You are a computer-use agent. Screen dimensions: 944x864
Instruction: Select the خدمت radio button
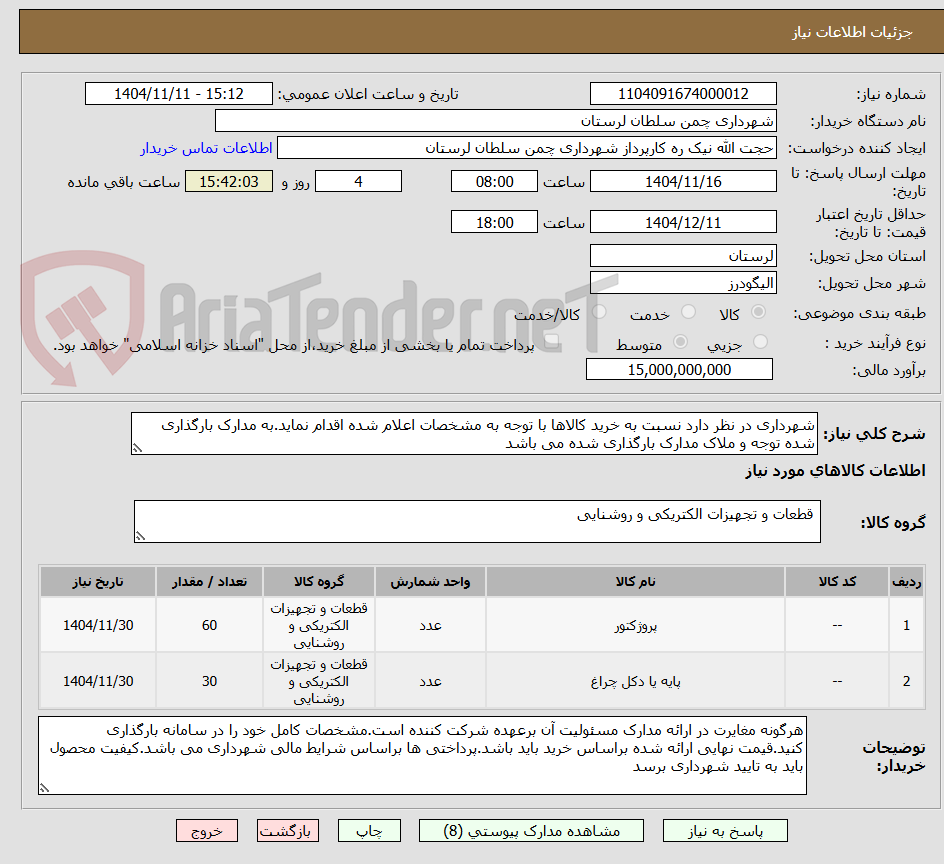[x=688, y=312]
